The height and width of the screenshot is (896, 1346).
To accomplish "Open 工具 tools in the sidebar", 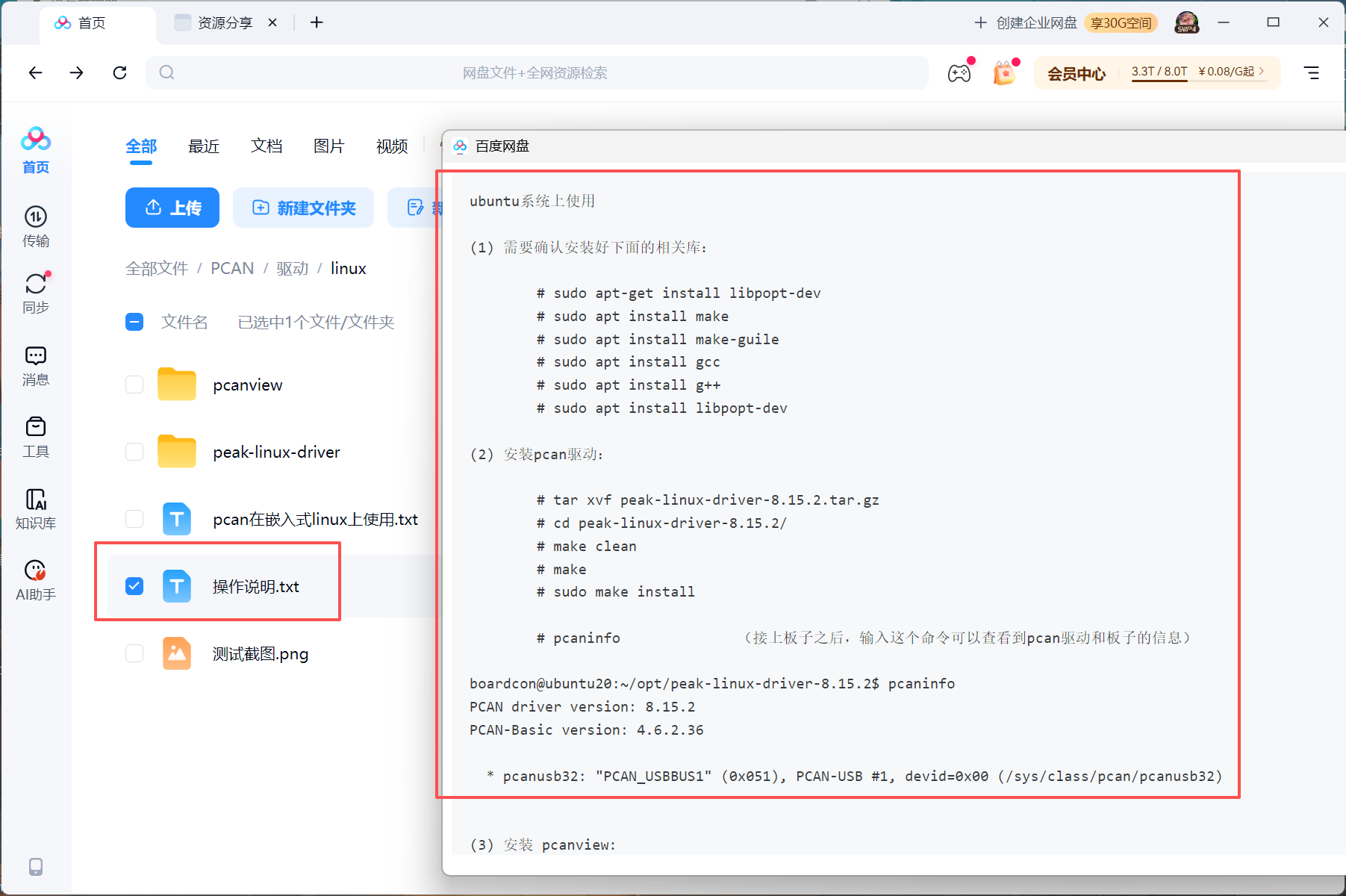I will coord(36,437).
